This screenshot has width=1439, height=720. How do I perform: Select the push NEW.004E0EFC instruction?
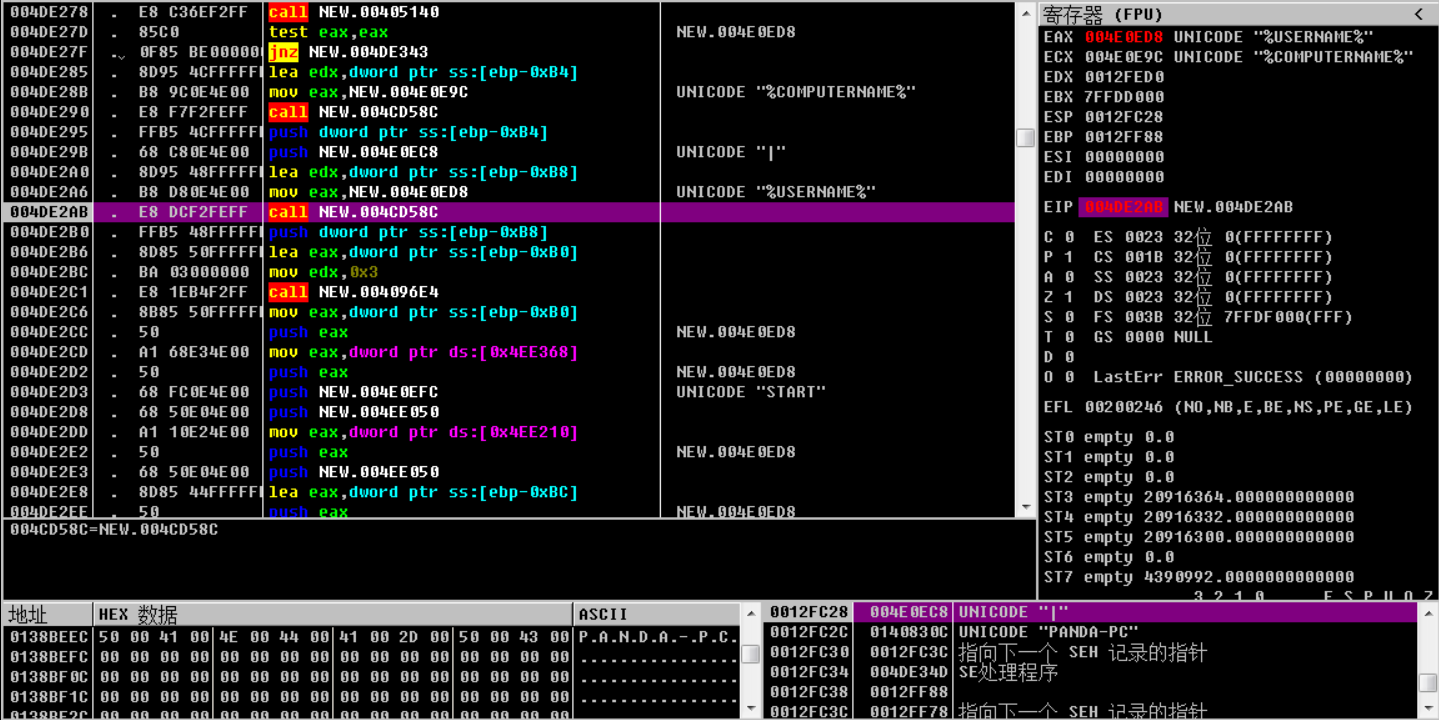pos(508,392)
